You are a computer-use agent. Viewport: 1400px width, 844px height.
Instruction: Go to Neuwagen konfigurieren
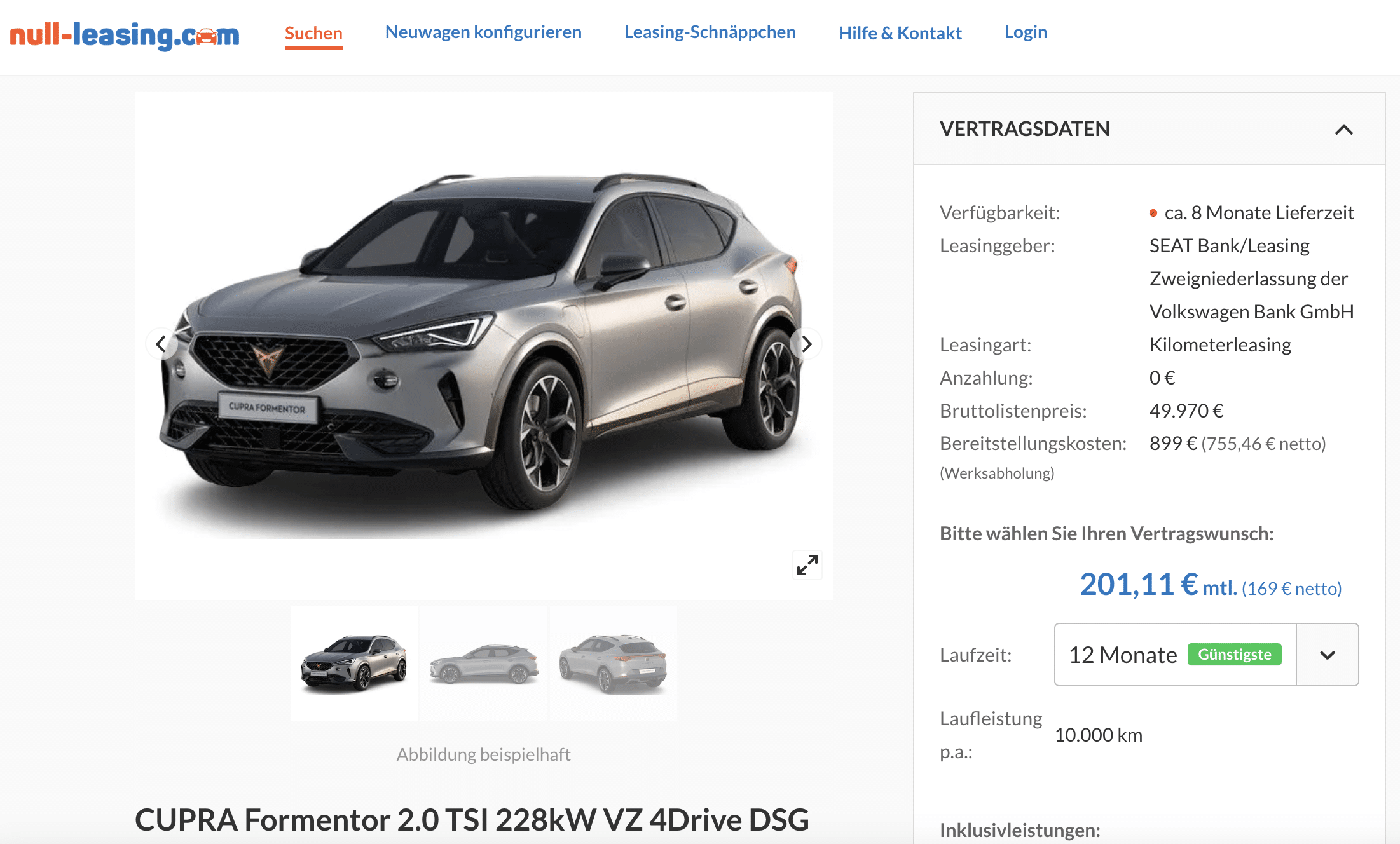tap(483, 32)
